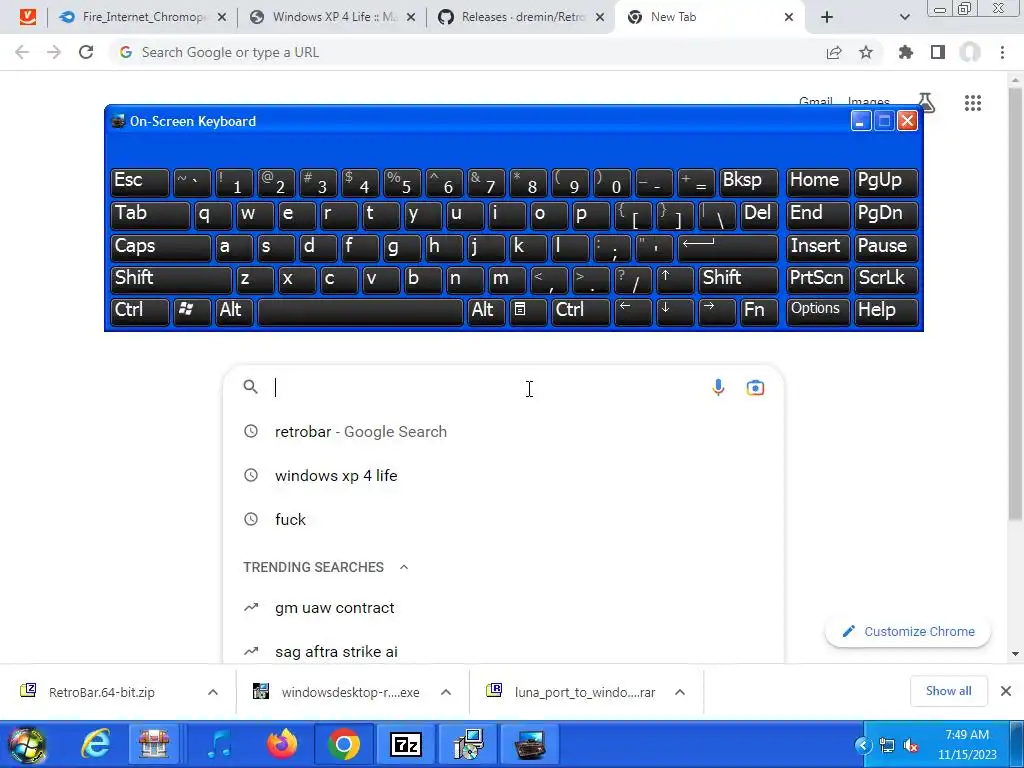The width and height of the screenshot is (1024, 768).
Task: Click the share page icon in address bar
Action: pos(834,52)
